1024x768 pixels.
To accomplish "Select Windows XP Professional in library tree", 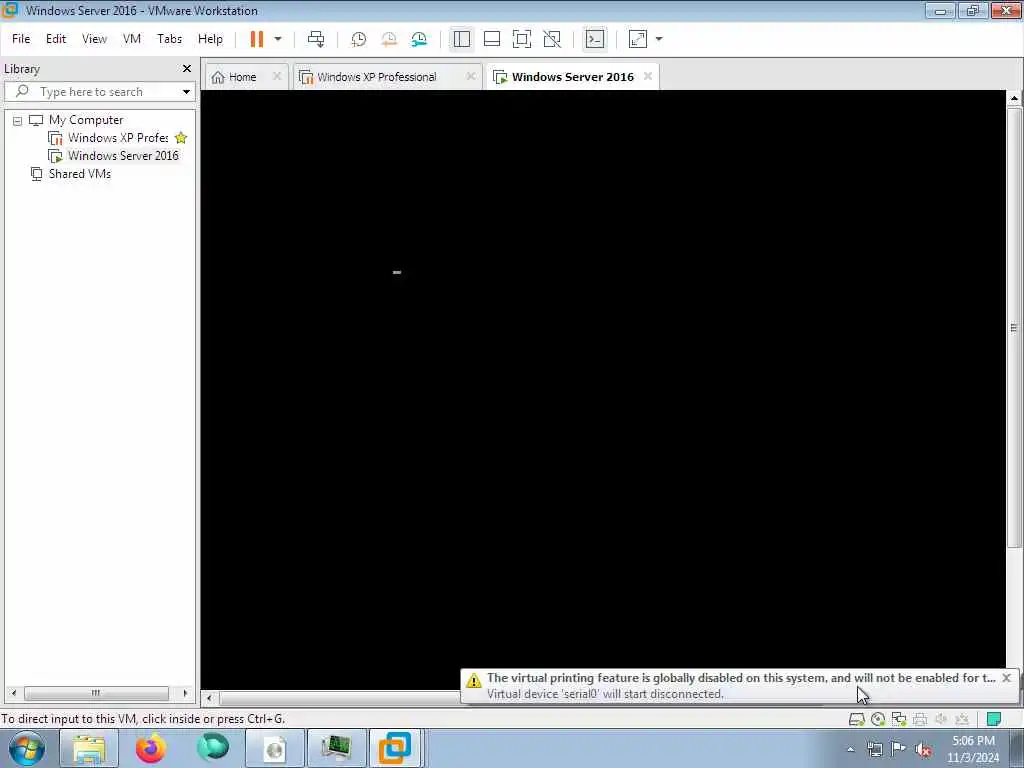I will click(x=118, y=138).
